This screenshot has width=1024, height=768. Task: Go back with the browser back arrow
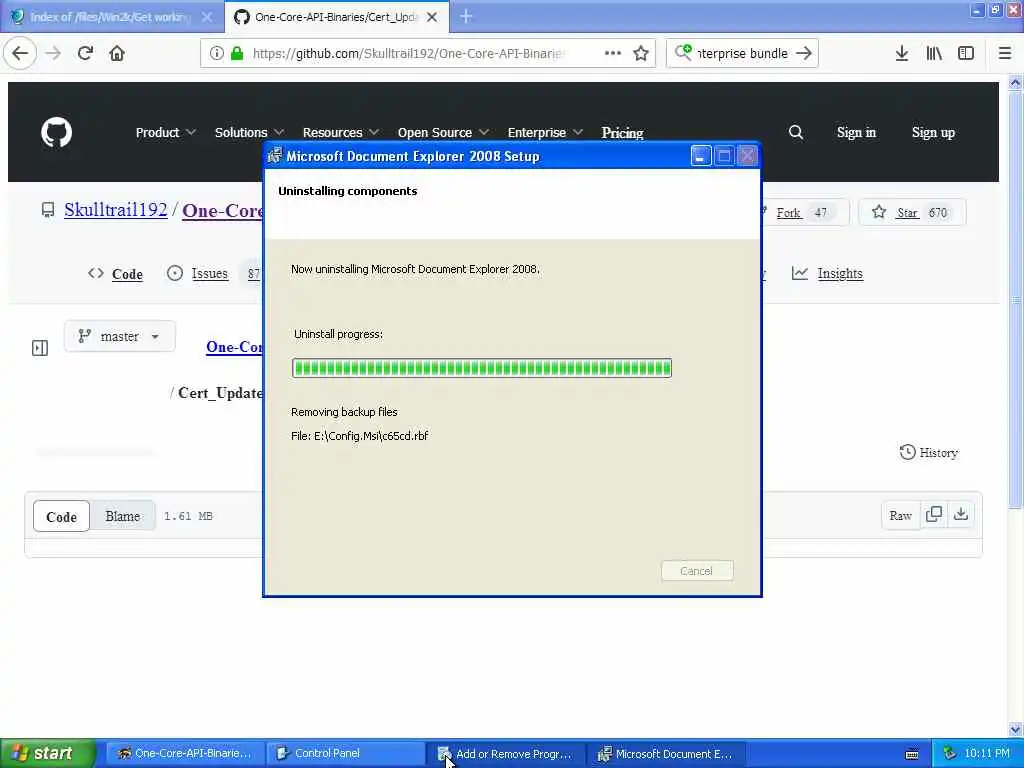click(x=20, y=53)
